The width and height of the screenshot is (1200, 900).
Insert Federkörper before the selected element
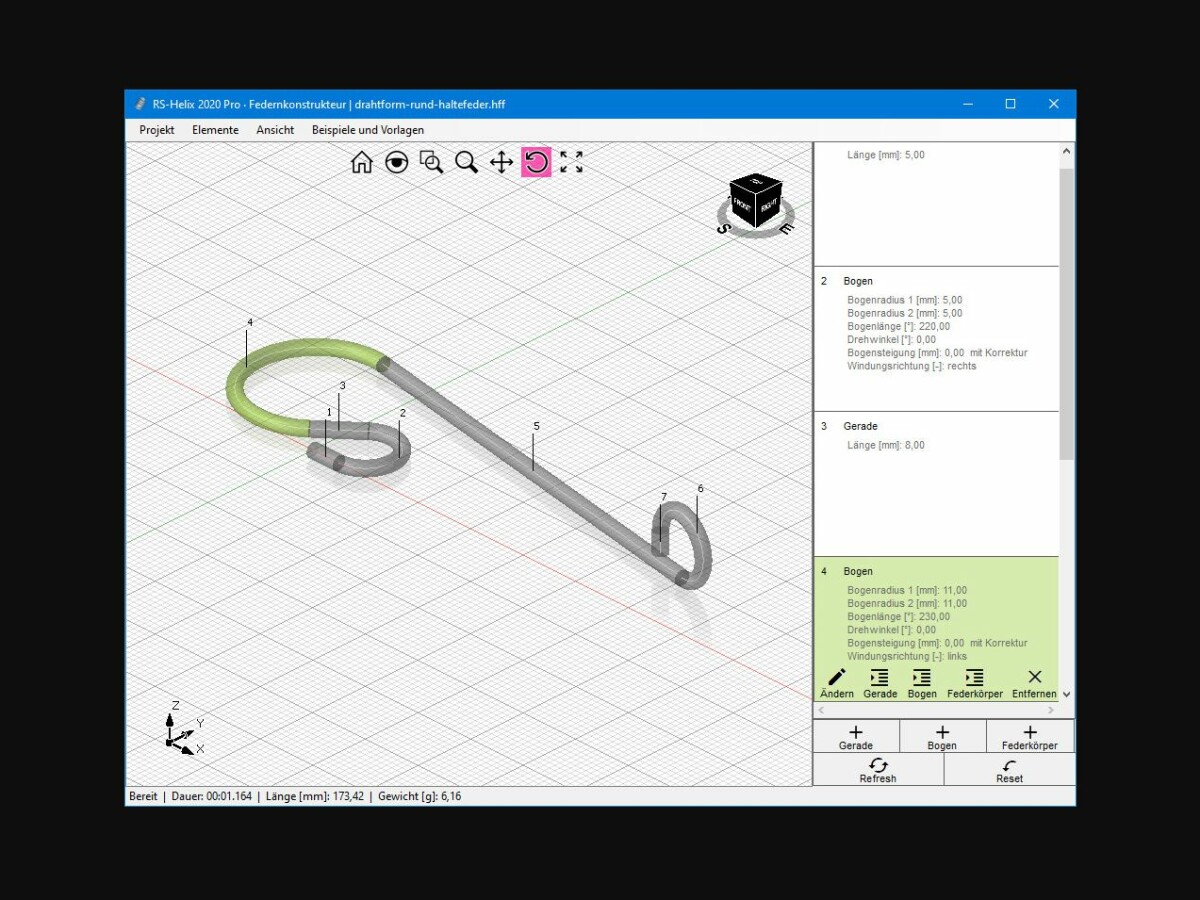pyautogui.click(x=974, y=683)
